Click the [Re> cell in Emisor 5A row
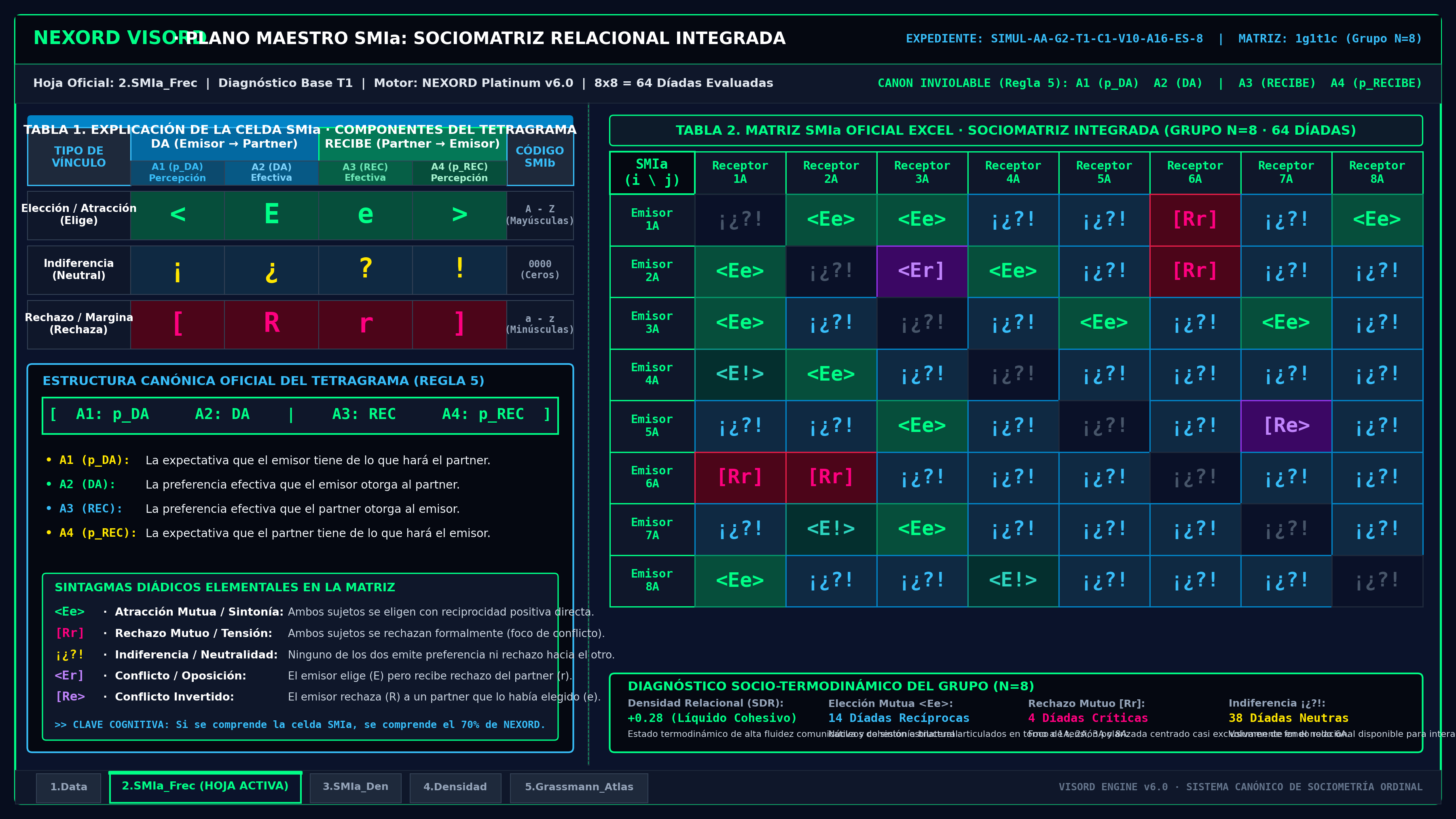The height and width of the screenshot is (819, 1456). coord(1286,426)
